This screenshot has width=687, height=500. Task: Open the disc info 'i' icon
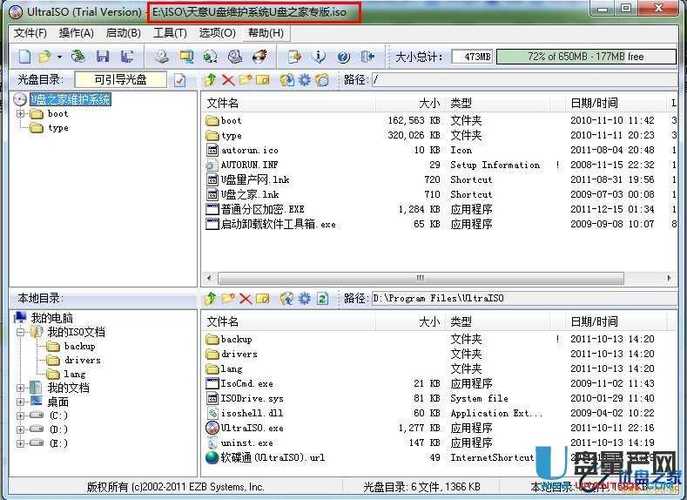click(x=319, y=57)
